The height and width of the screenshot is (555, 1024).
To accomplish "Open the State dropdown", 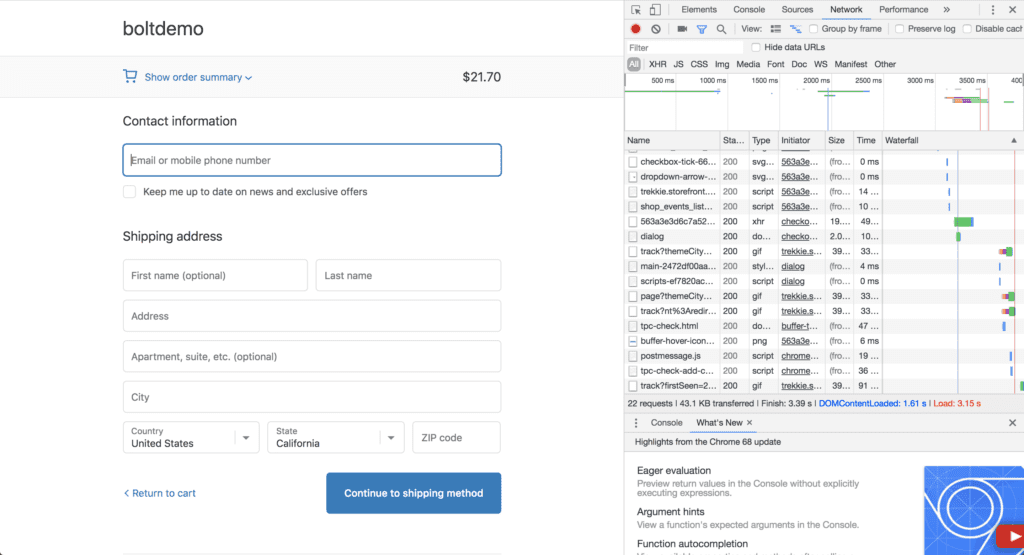I will [336, 437].
